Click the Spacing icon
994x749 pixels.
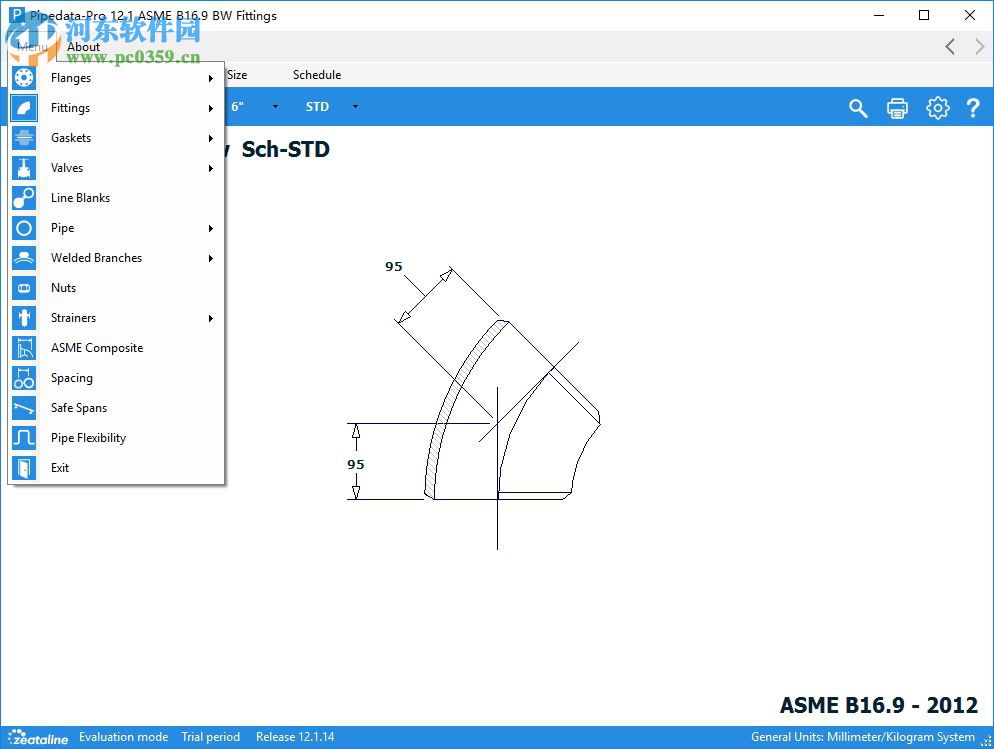pyautogui.click(x=23, y=378)
